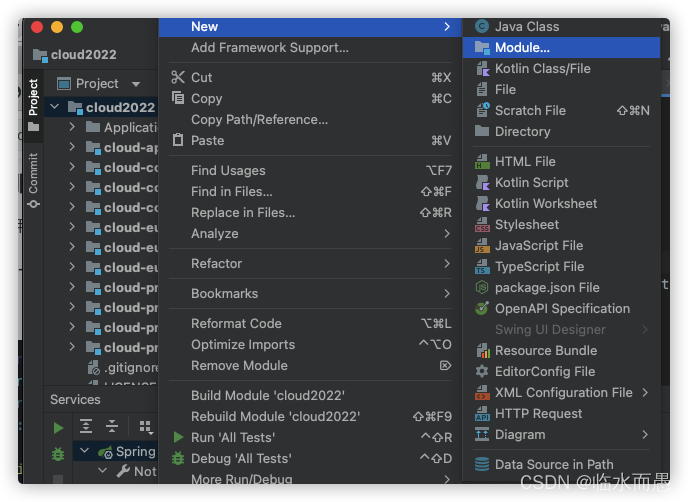
Task: Click the Diagram icon in New submenu
Action: coord(482,435)
